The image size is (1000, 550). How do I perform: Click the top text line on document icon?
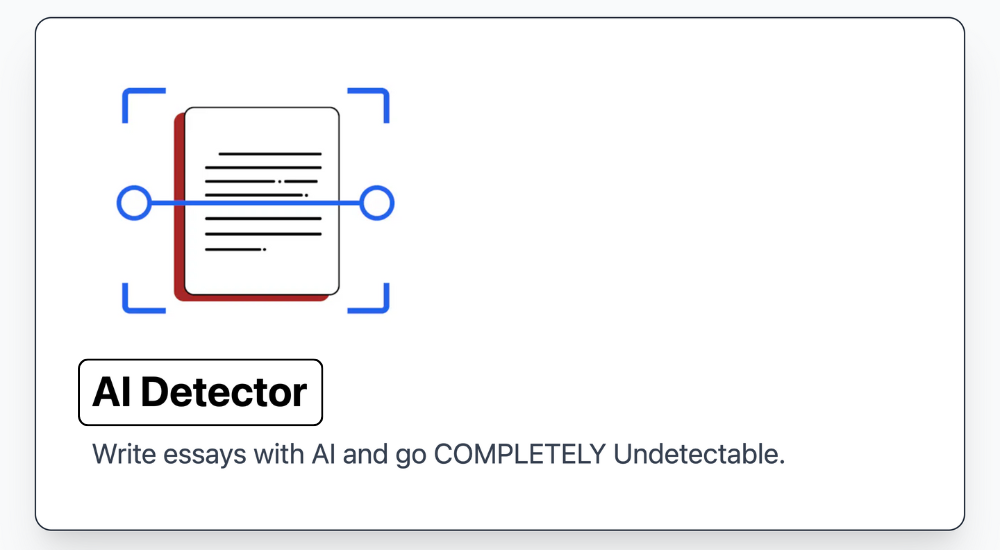click(x=270, y=154)
